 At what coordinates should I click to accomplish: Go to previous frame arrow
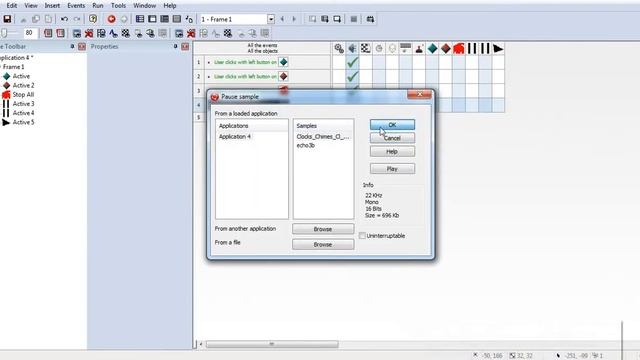pos(282,19)
